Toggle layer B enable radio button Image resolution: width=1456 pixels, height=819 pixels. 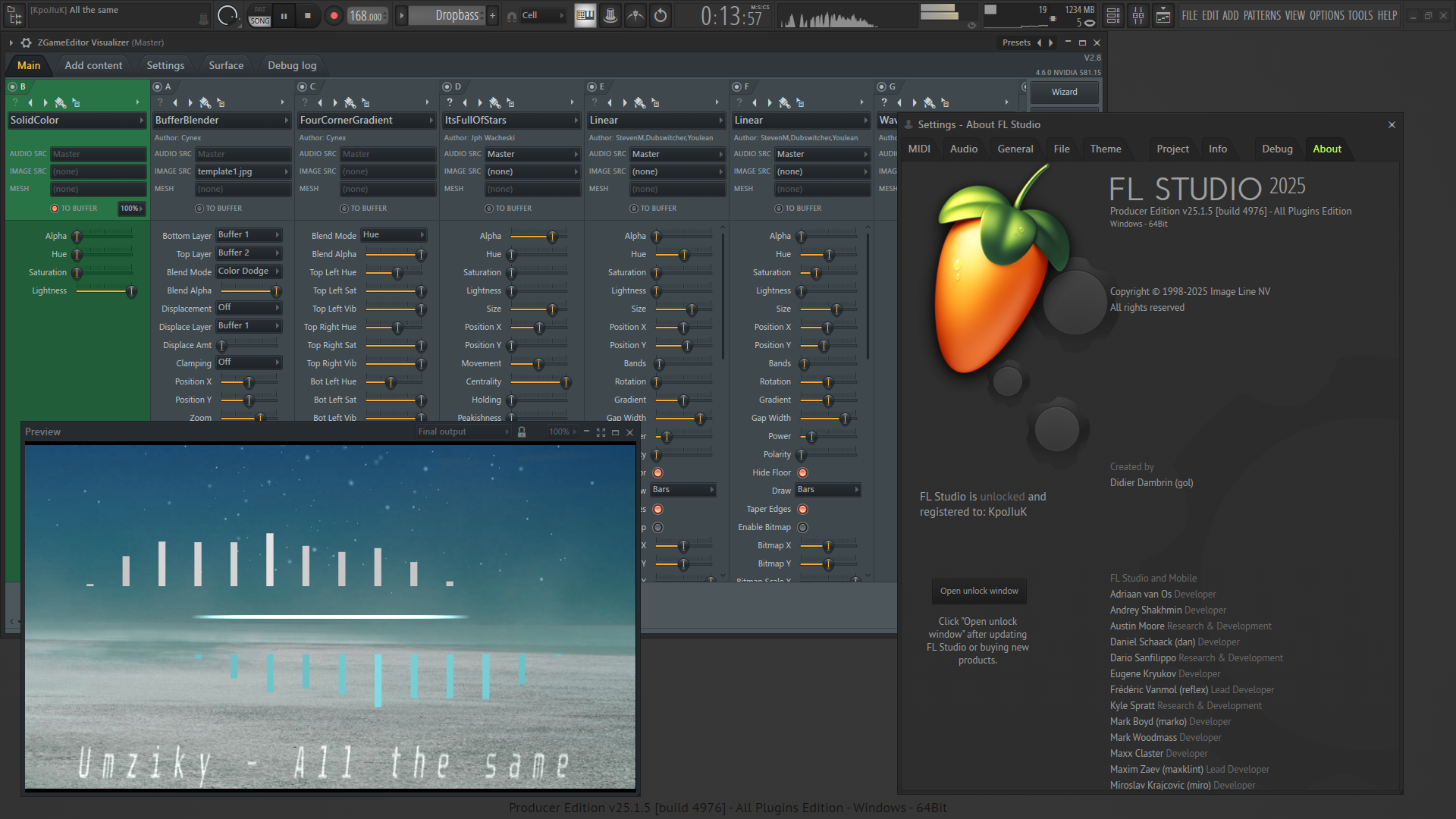(12, 86)
